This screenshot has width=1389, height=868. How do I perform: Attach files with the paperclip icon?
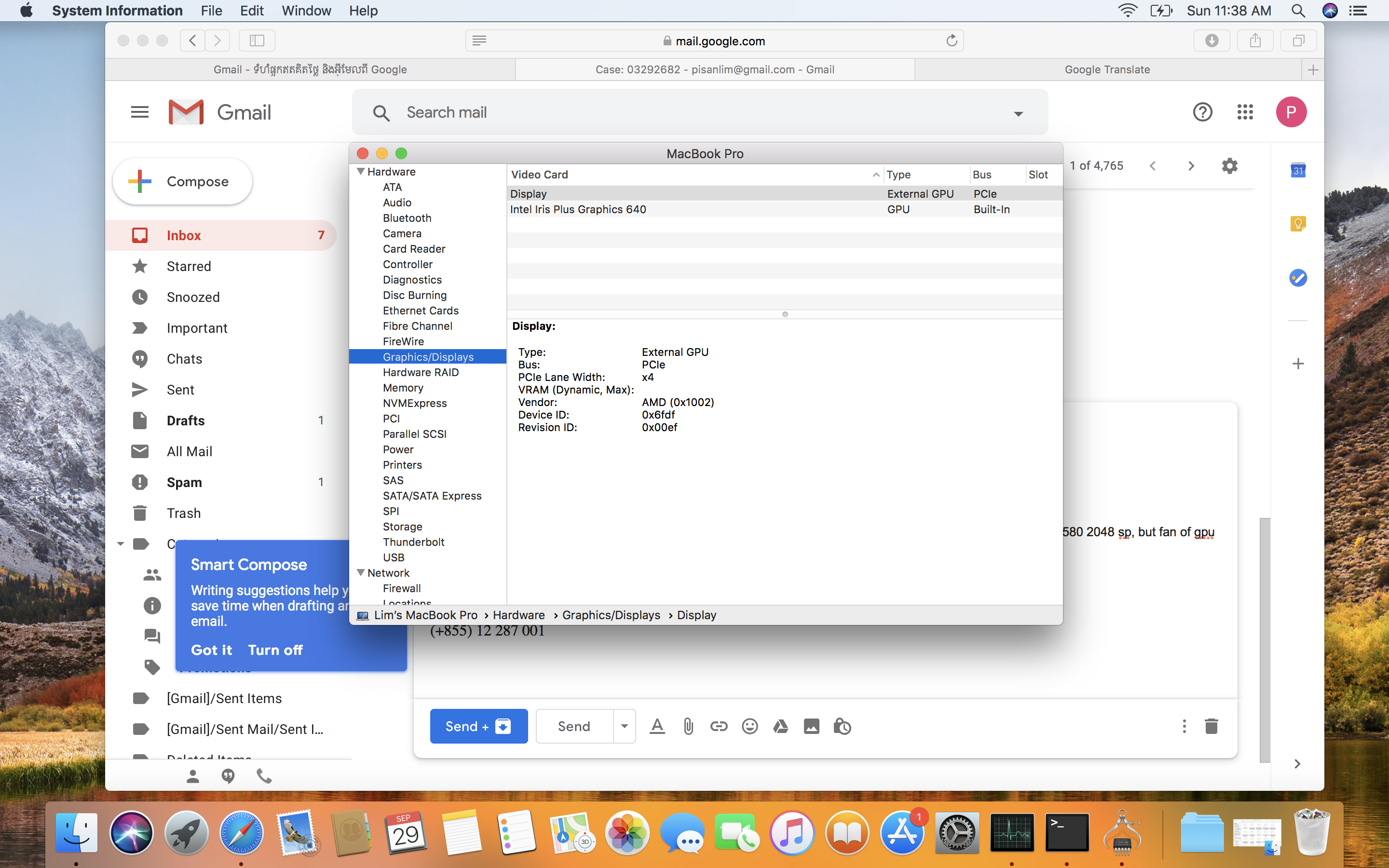[x=688, y=726]
